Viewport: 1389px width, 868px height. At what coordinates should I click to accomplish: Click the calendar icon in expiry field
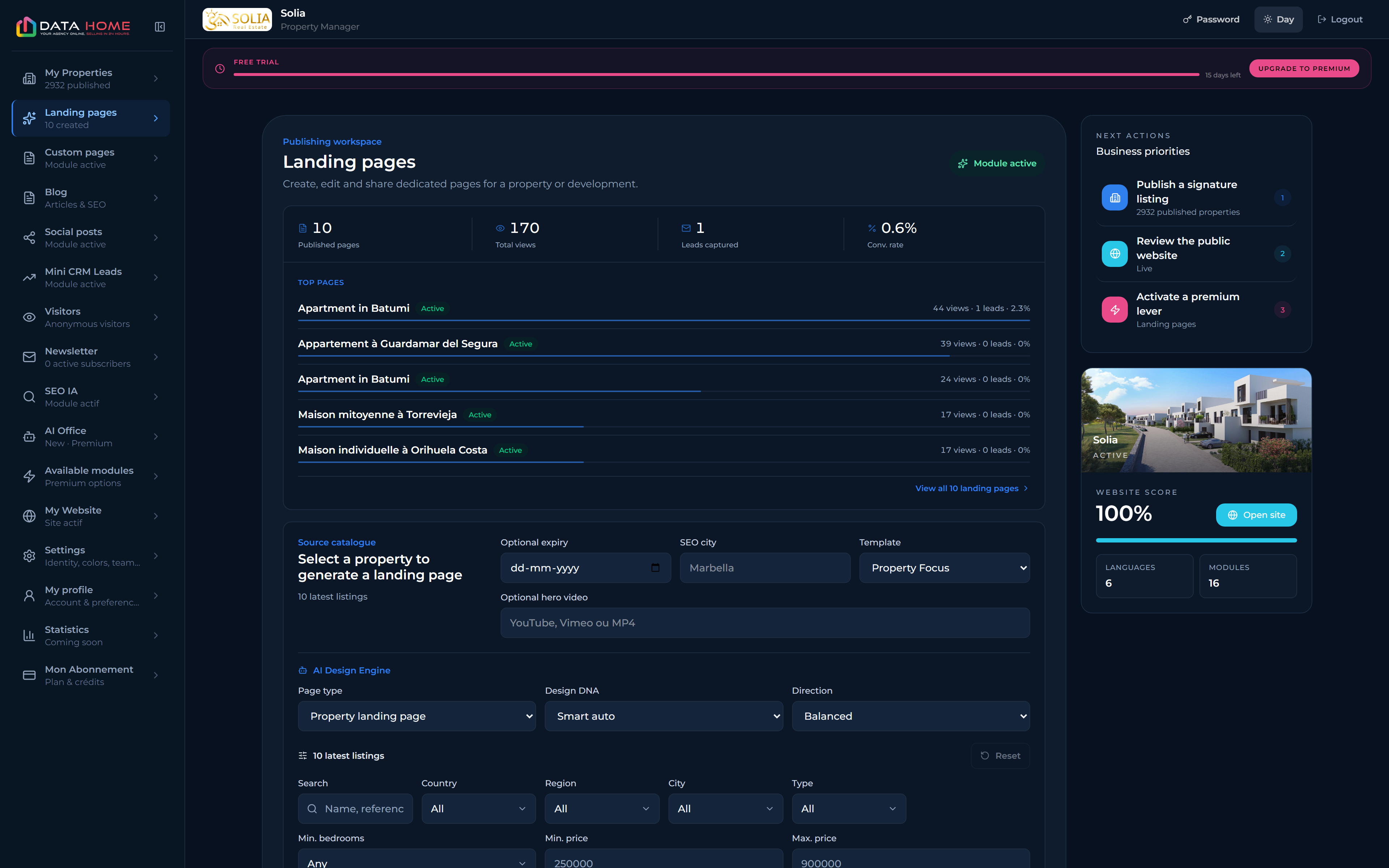pyautogui.click(x=655, y=568)
